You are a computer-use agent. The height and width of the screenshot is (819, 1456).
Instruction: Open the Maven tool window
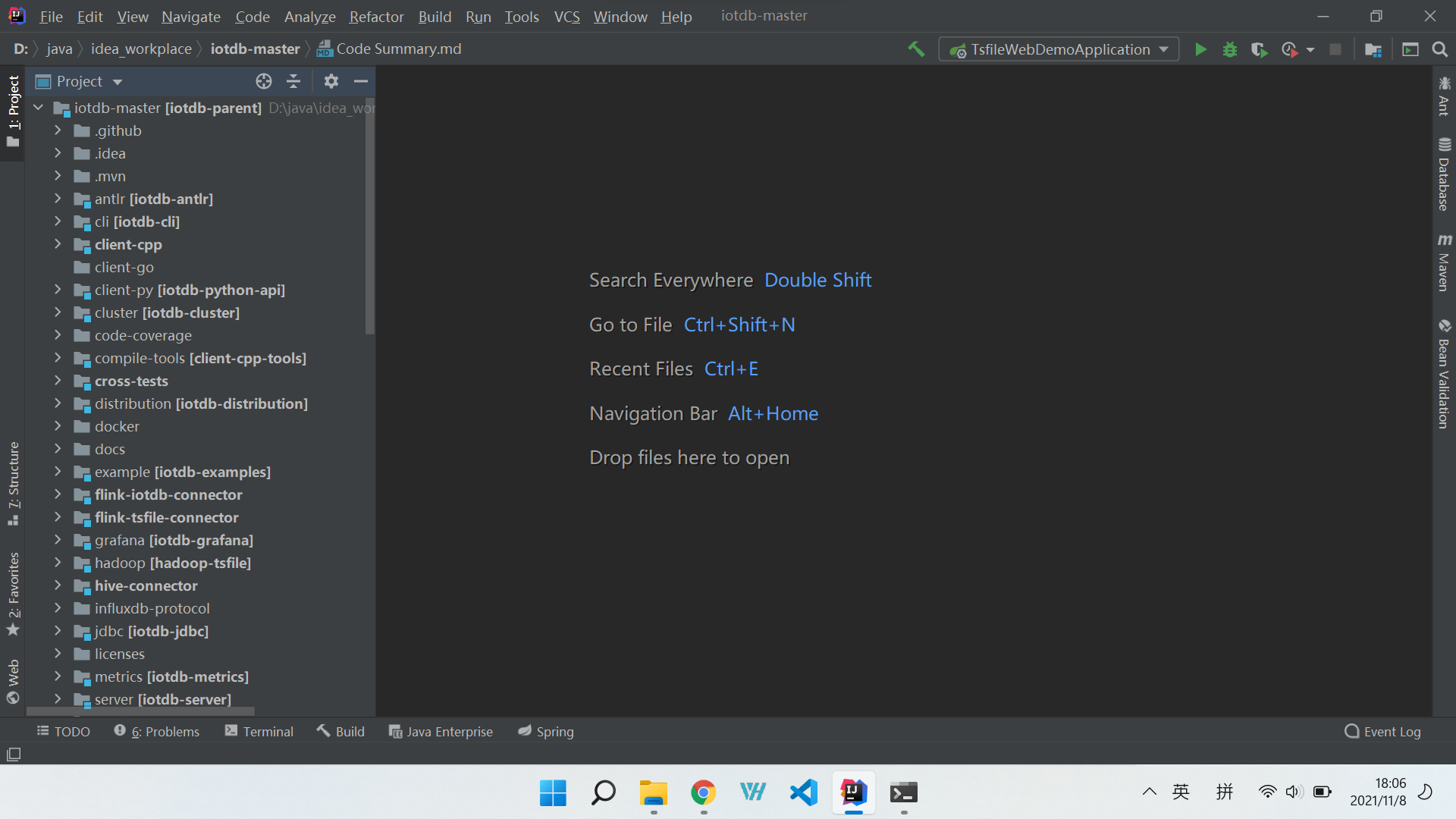point(1444,258)
